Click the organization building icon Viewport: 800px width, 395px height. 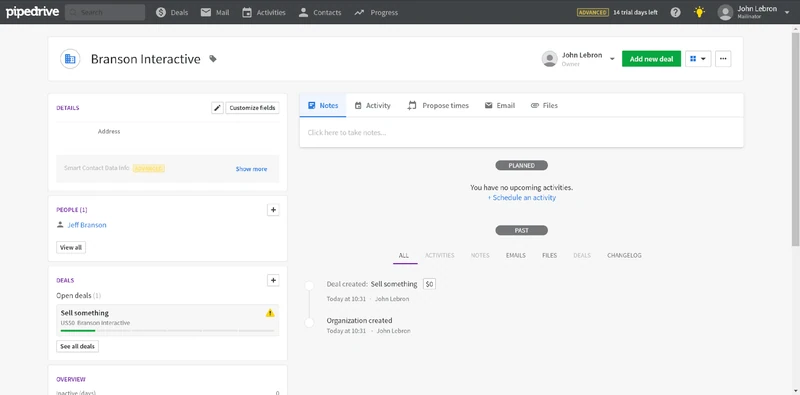pos(70,59)
